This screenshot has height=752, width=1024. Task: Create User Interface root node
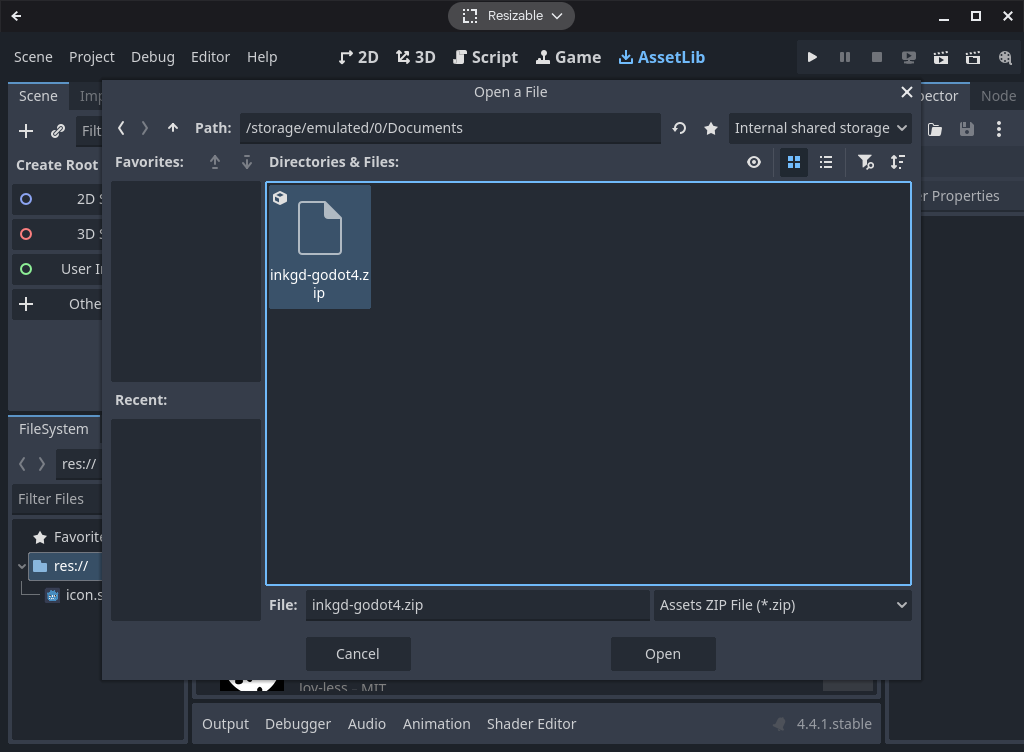[57, 269]
